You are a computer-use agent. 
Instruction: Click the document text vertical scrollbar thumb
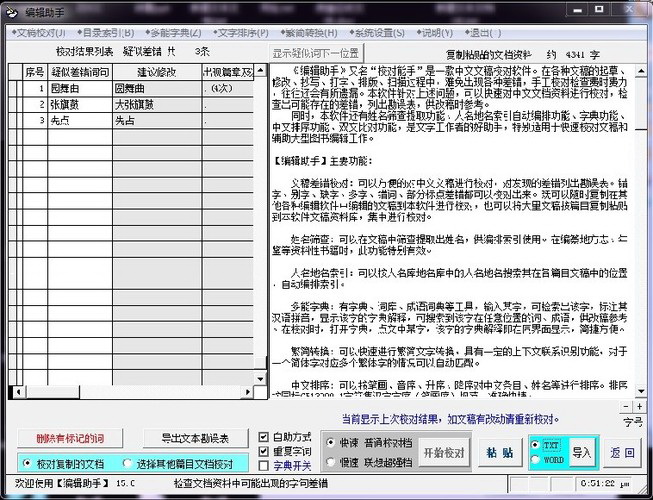pos(641,104)
